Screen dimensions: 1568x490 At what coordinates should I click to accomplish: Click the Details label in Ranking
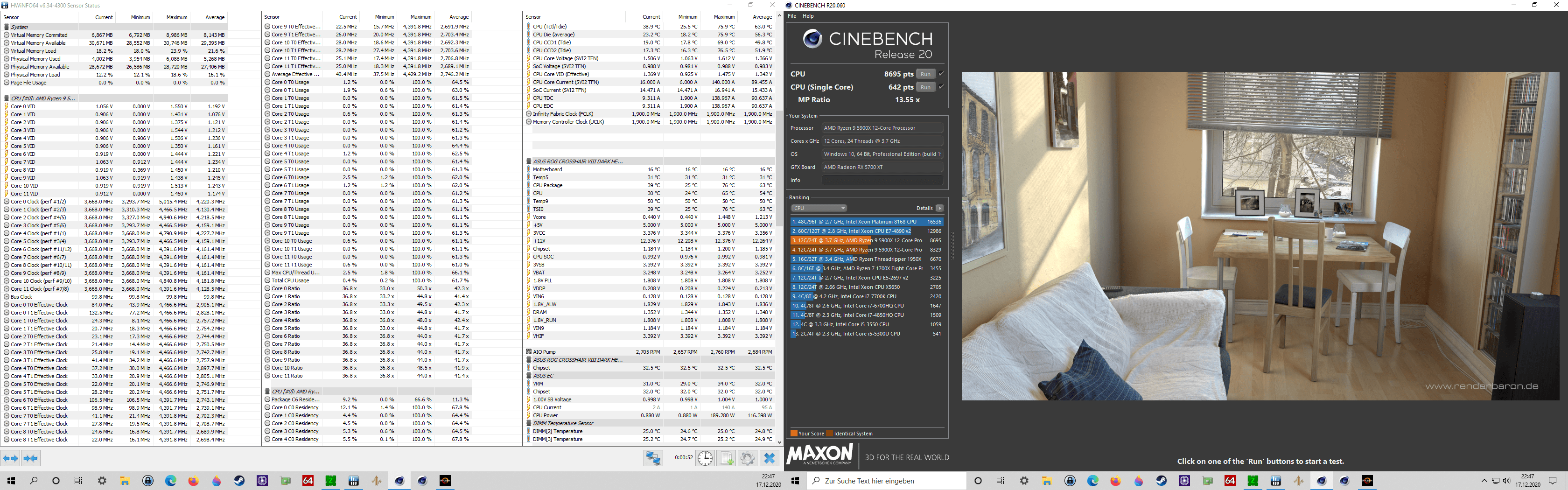[x=924, y=208]
